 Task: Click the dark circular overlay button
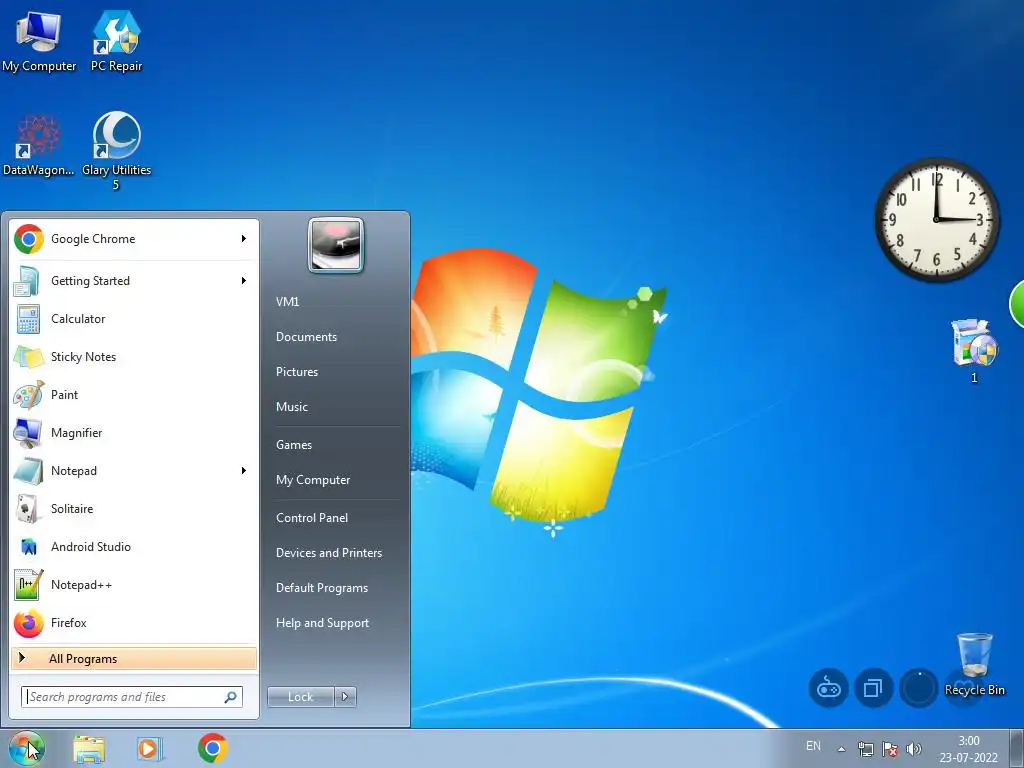point(918,688)
